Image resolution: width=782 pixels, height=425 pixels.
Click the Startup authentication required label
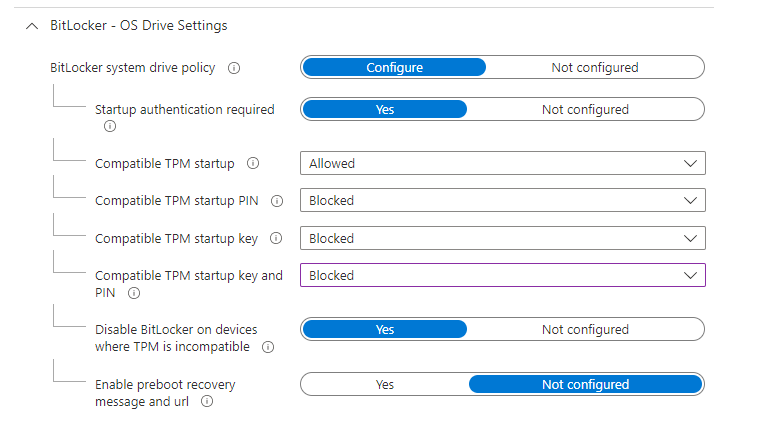(x=185, y=110)
